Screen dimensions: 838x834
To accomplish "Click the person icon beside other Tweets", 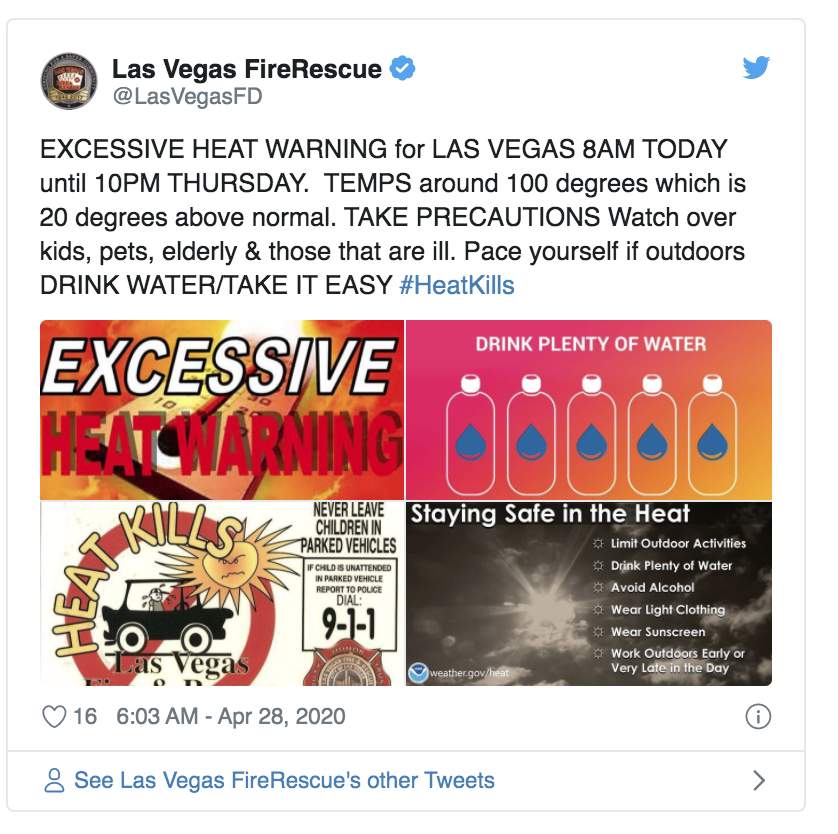I will (54, 781).
